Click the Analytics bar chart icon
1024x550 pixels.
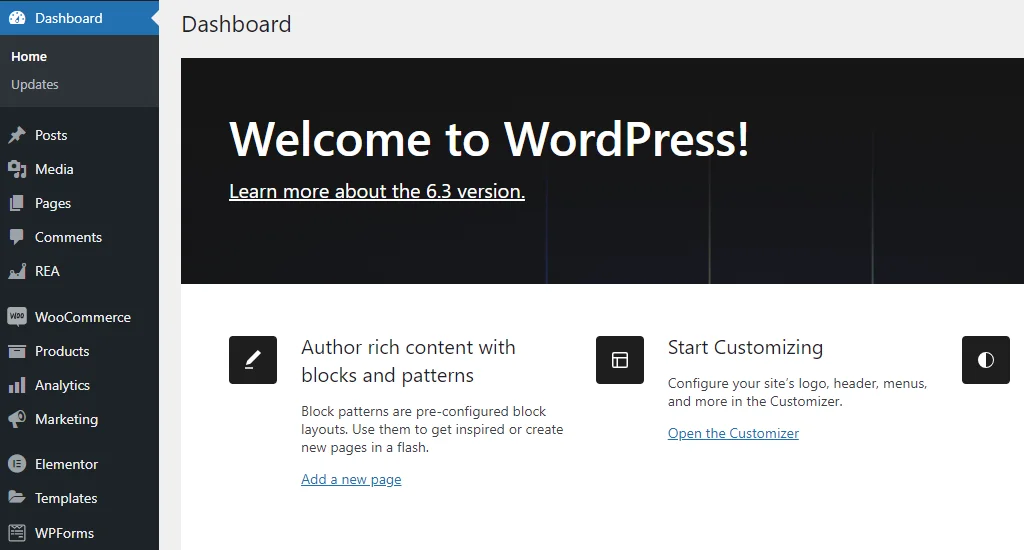click(x=17, y=385)
